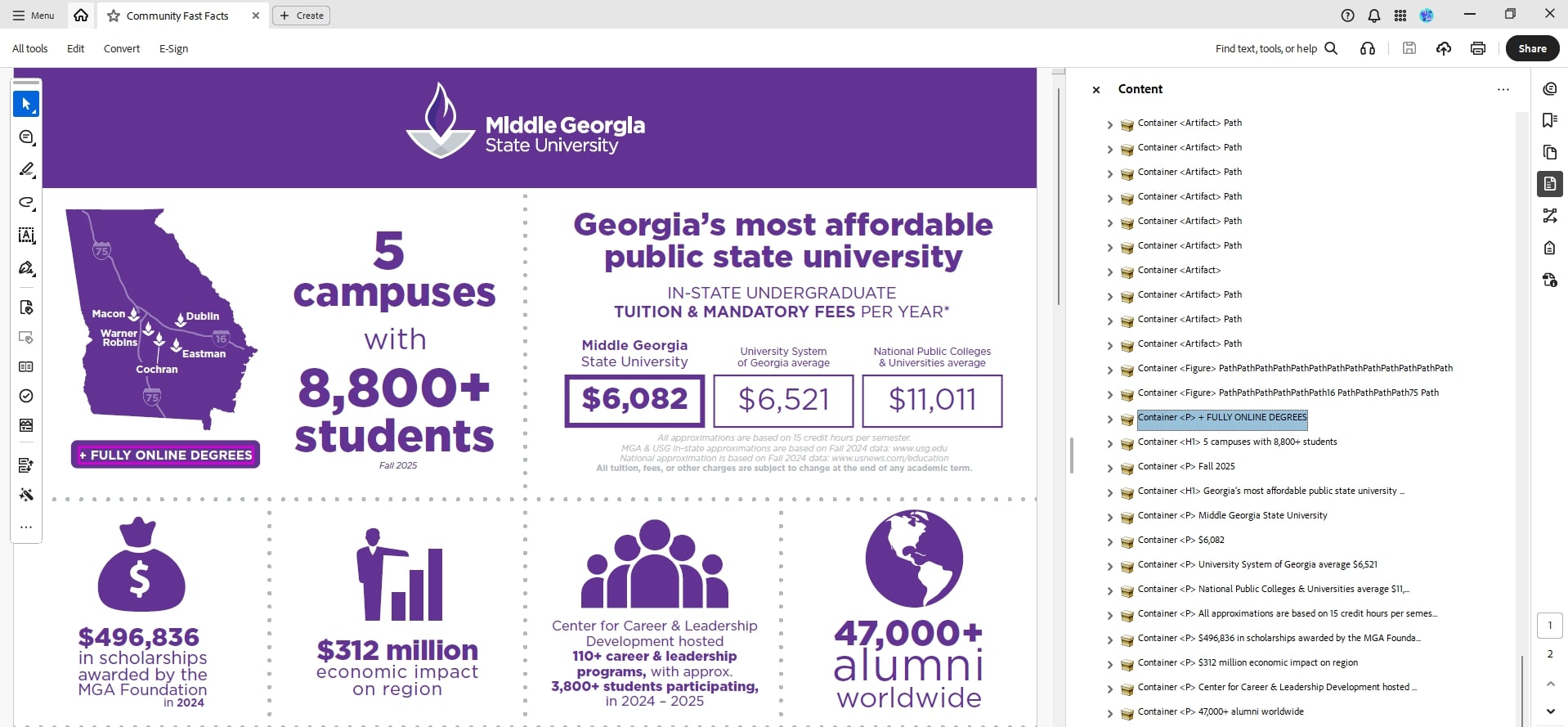Click the read aloud headphones icon

click(x=1367, y=48)
